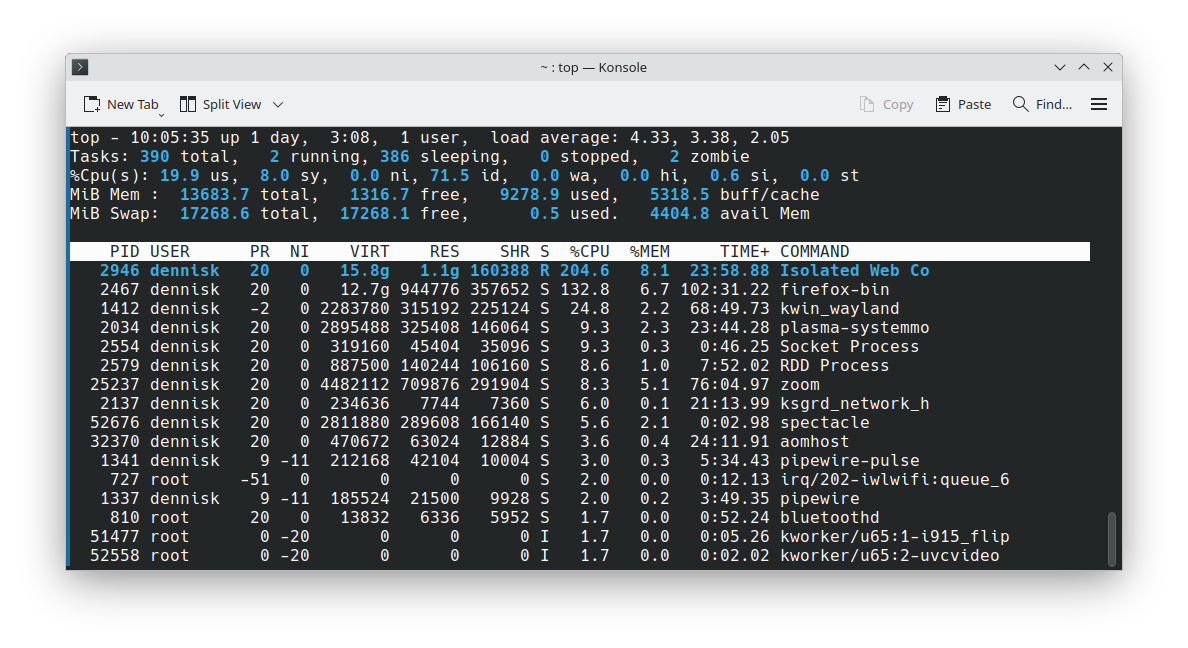Paste clipboard contents using the Paste icon
This screenshot has height=648, width=1188.
(942, 104)
